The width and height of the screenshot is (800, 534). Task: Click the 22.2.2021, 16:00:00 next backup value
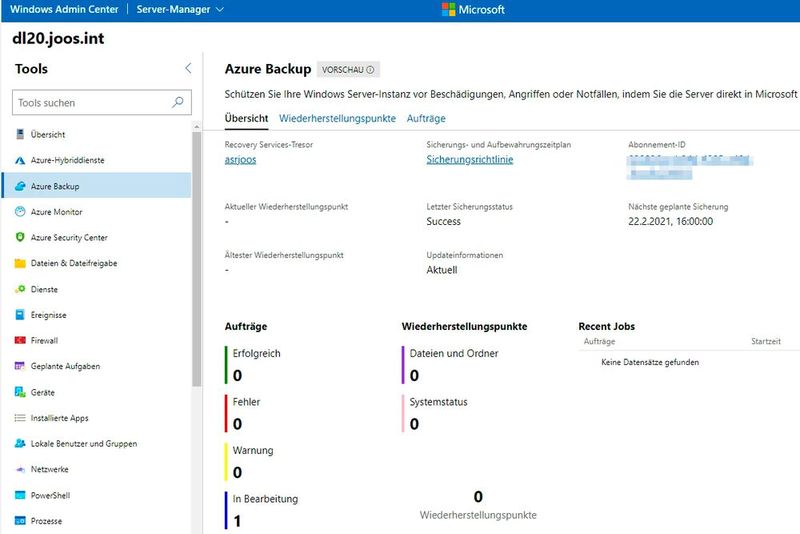(x=670, y=221)
